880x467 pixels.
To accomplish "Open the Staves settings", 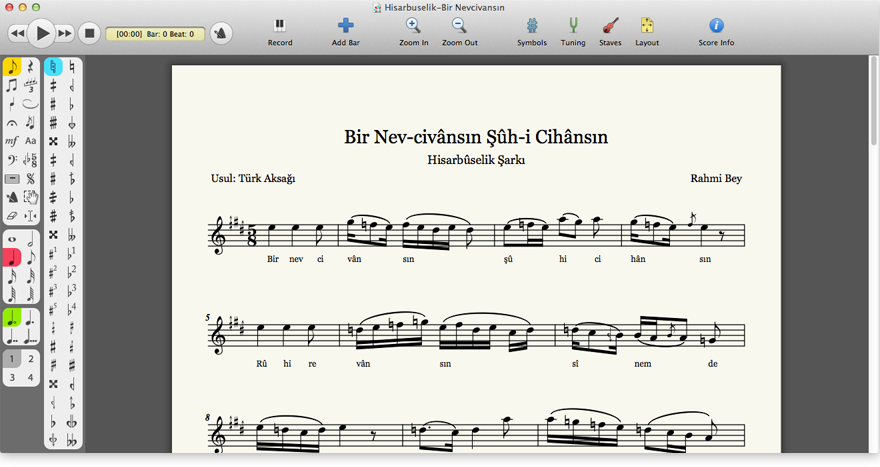I will (610, 32).
